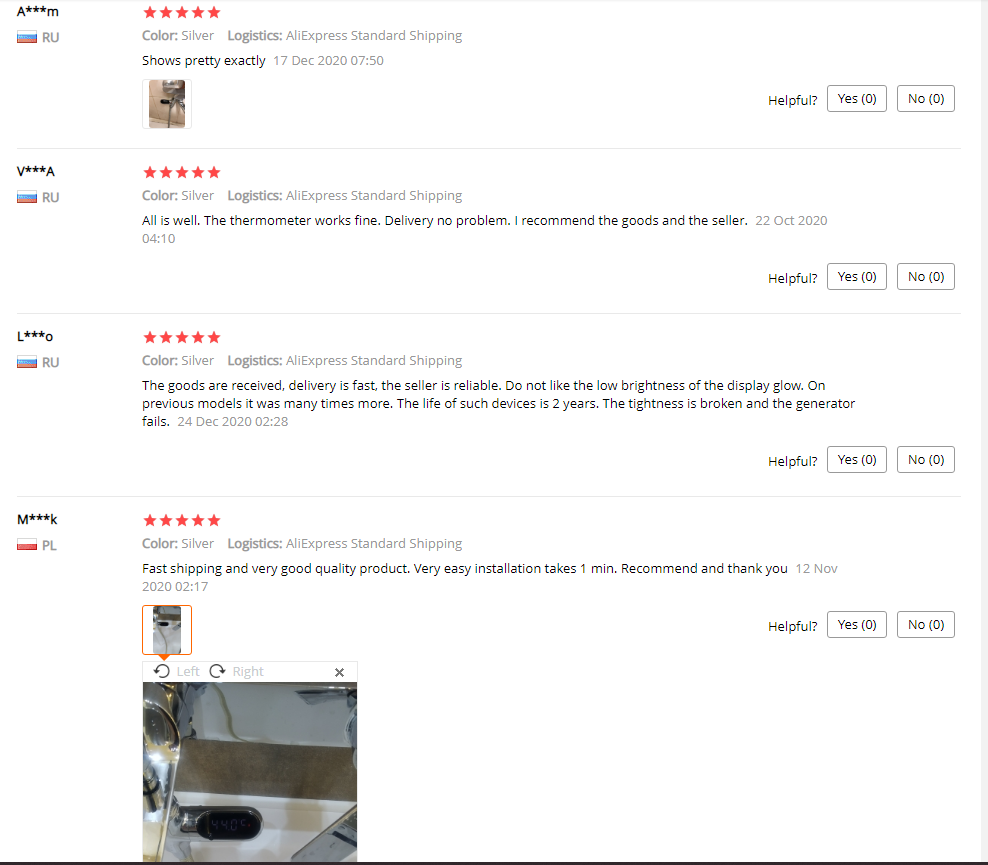Vote Yes on L***o's review
This screenshot has width=988, height=865.
point(857,460)
